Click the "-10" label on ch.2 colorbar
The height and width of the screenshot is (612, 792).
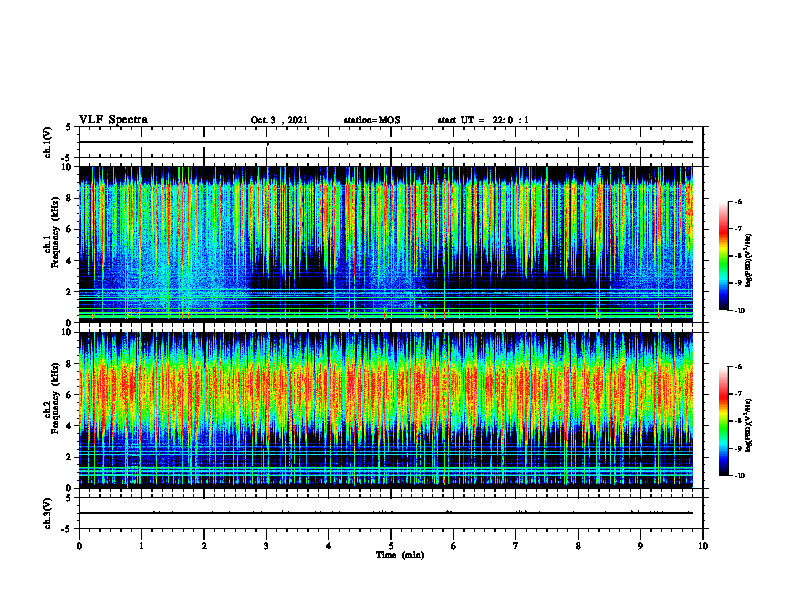click(739, 476)
